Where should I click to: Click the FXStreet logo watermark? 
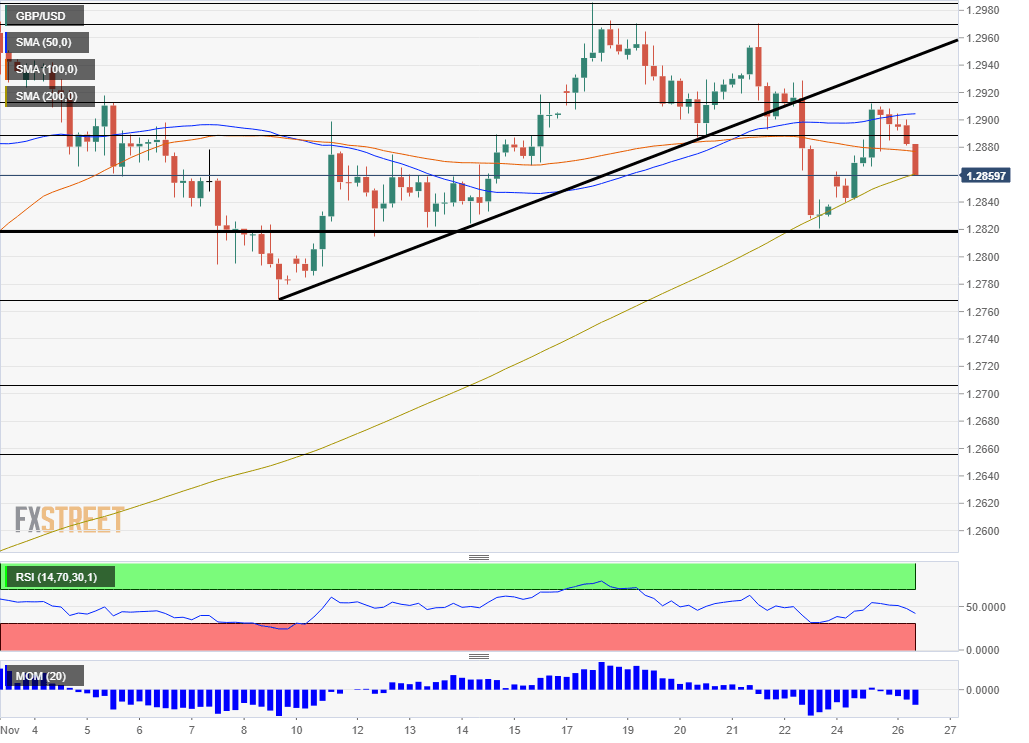[69, 519]
